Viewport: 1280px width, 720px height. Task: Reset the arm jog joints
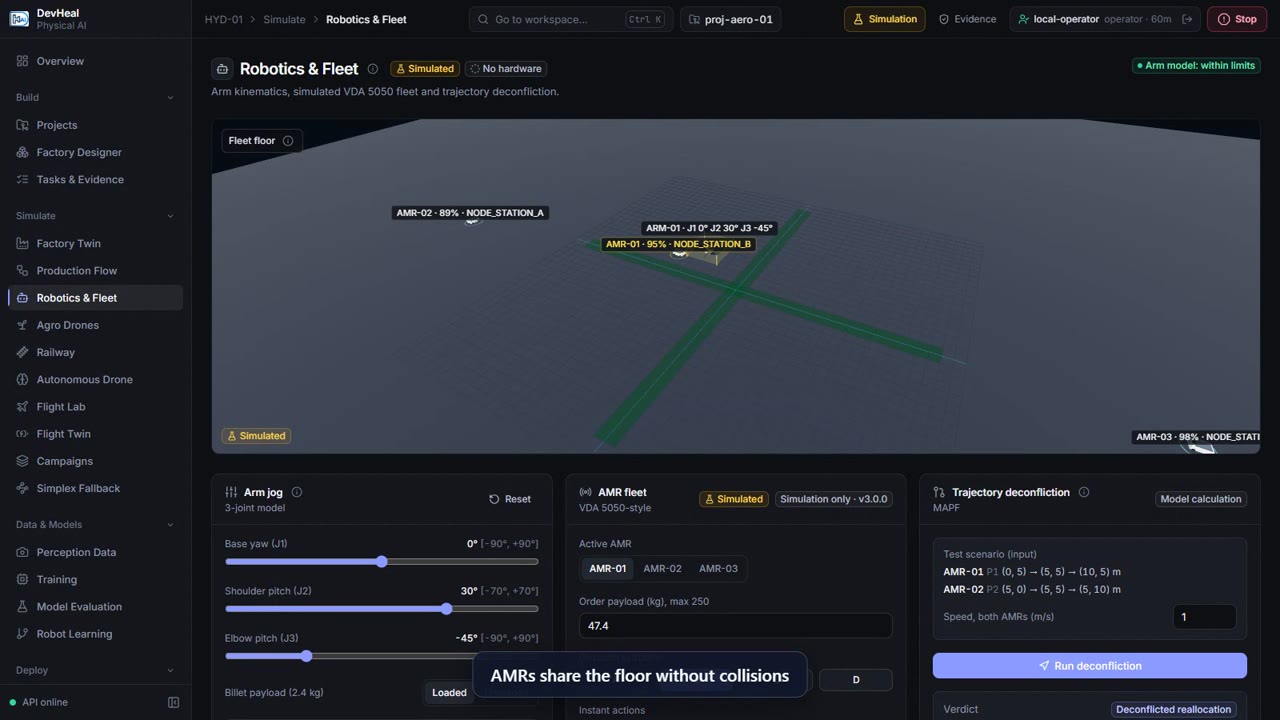510,499
